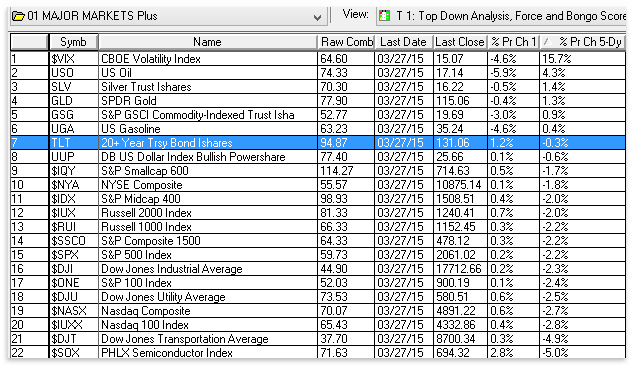Sort by the Last Date column header
Image resolution: width=633 pixels, height=365 pixels.
pos(404,42)
